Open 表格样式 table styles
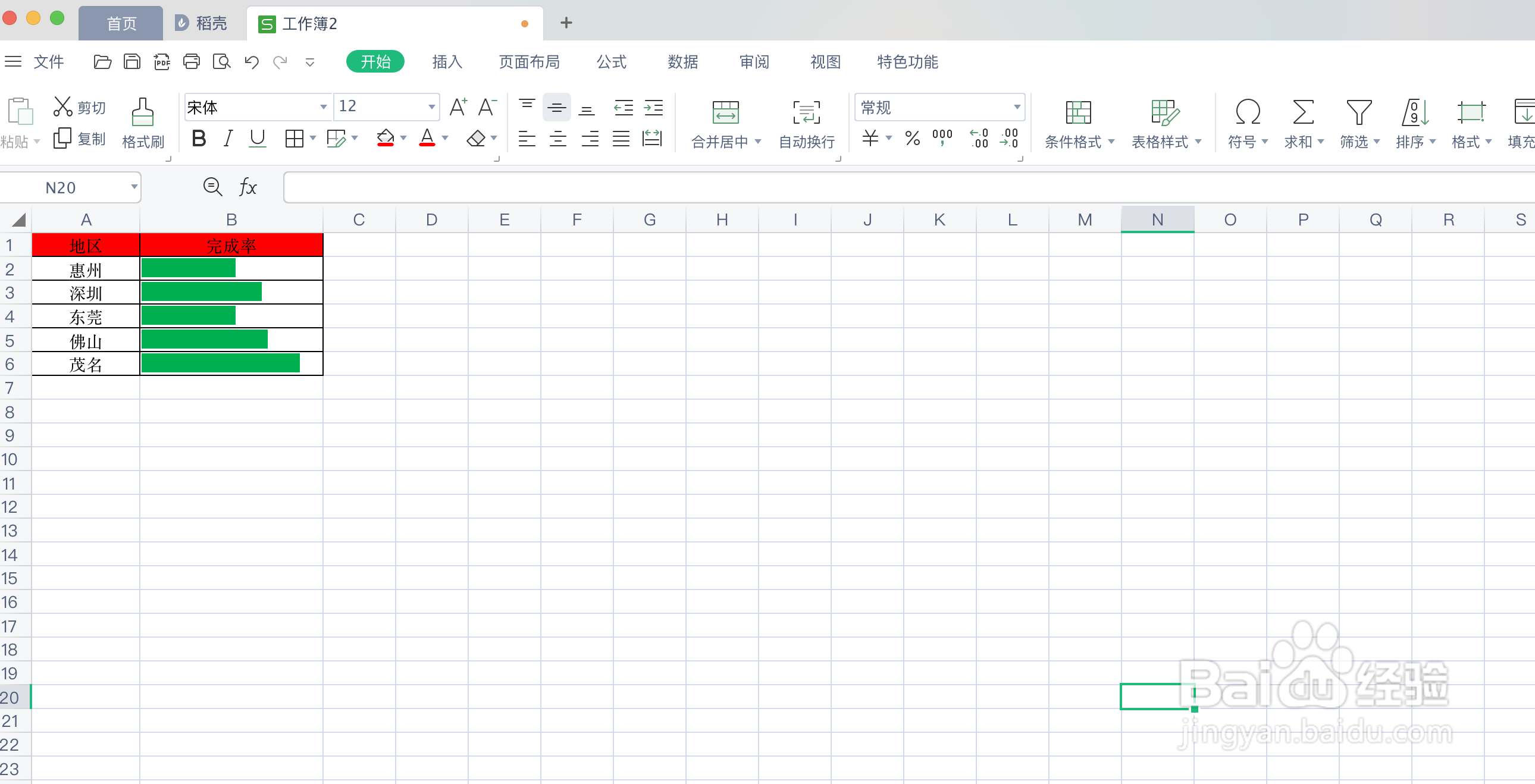 pyautogui.click(x=1166, y=124)
